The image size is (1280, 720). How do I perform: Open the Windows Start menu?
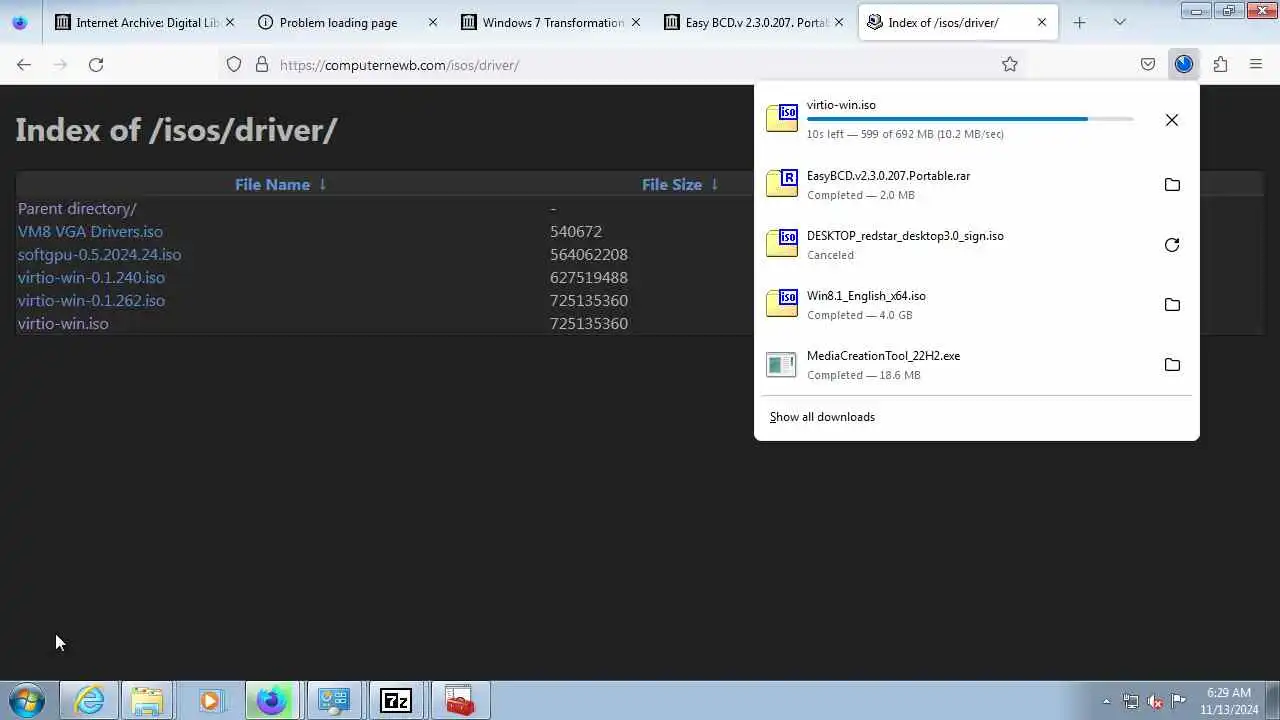(x=26, y=700)
